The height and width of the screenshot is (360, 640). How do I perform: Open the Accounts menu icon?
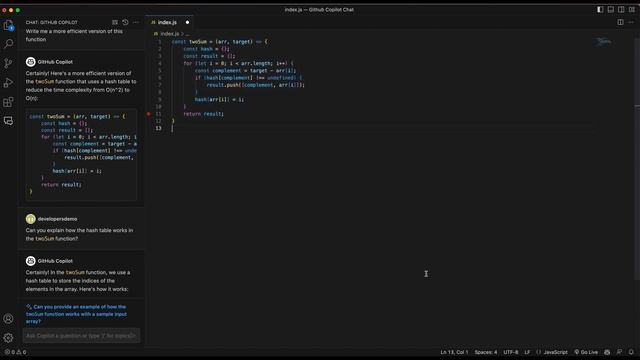(x=8, y=318)
